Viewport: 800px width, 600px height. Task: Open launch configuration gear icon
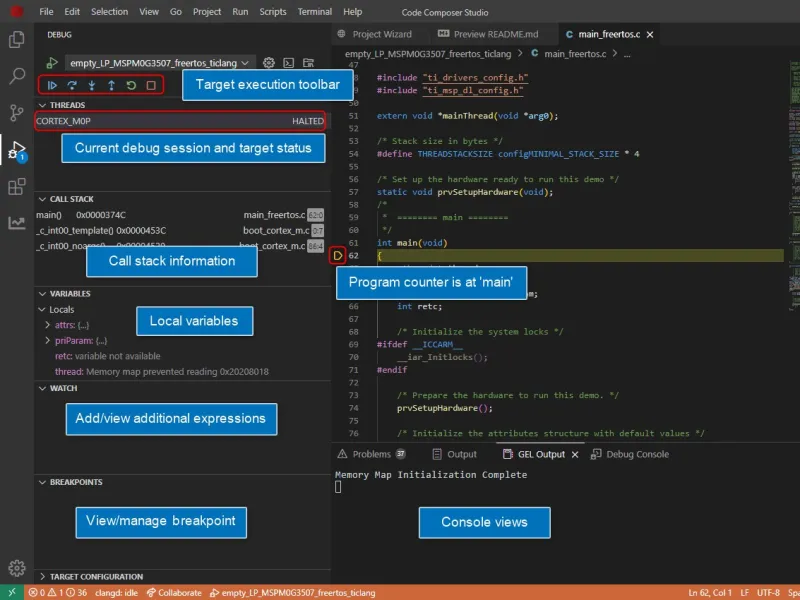click(x=269, y=63)
